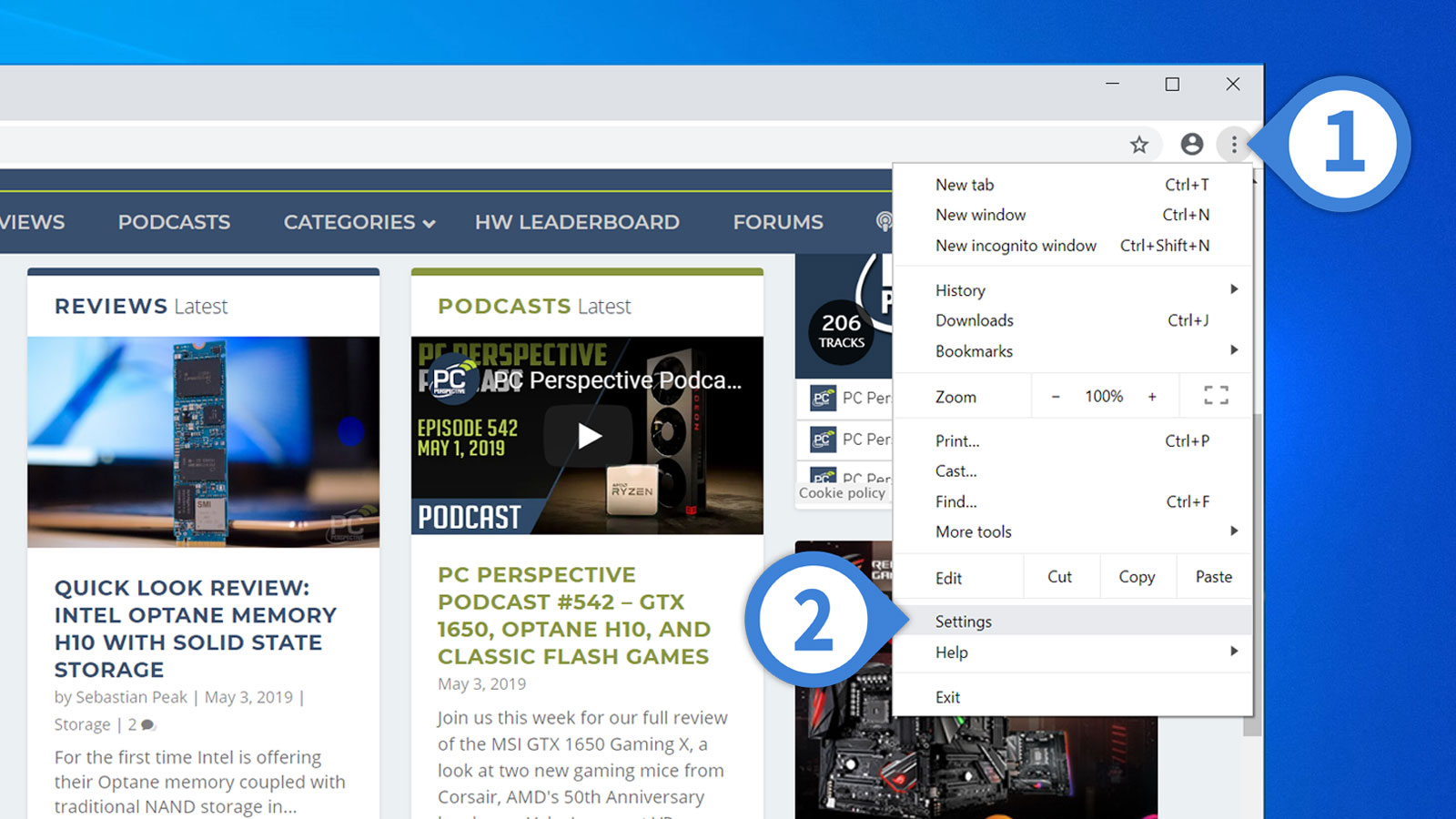Click the 206 TRACKS badge
The width and height of the screenshot is (1456, 819).
click(x=841, y=331)
